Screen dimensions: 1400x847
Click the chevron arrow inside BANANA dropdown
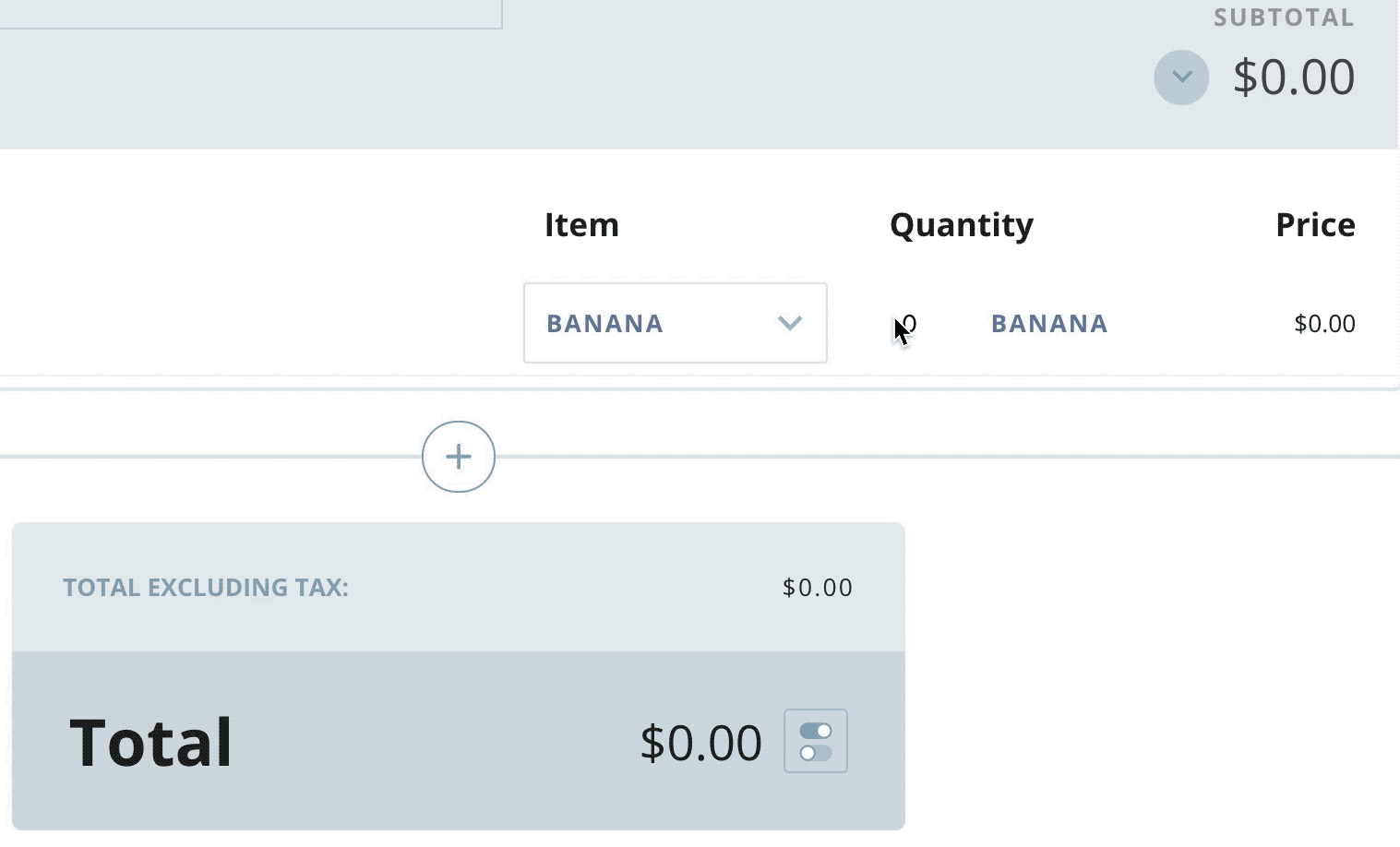point(790,323)
